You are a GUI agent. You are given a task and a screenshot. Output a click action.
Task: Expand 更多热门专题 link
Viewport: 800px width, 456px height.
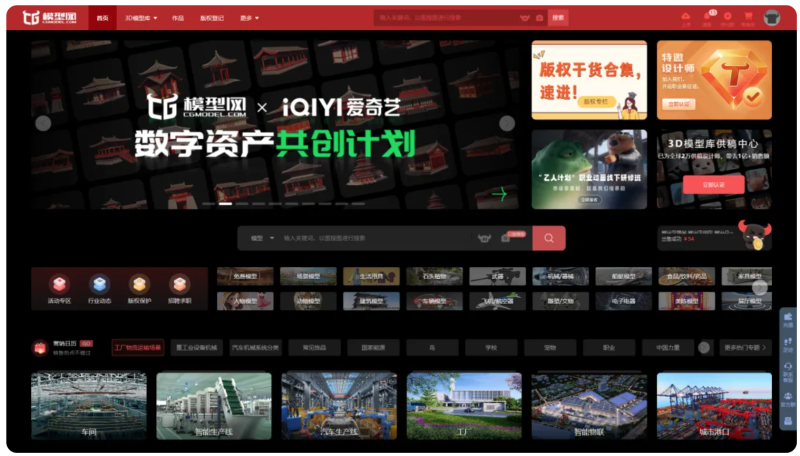(x=745, y=348)
